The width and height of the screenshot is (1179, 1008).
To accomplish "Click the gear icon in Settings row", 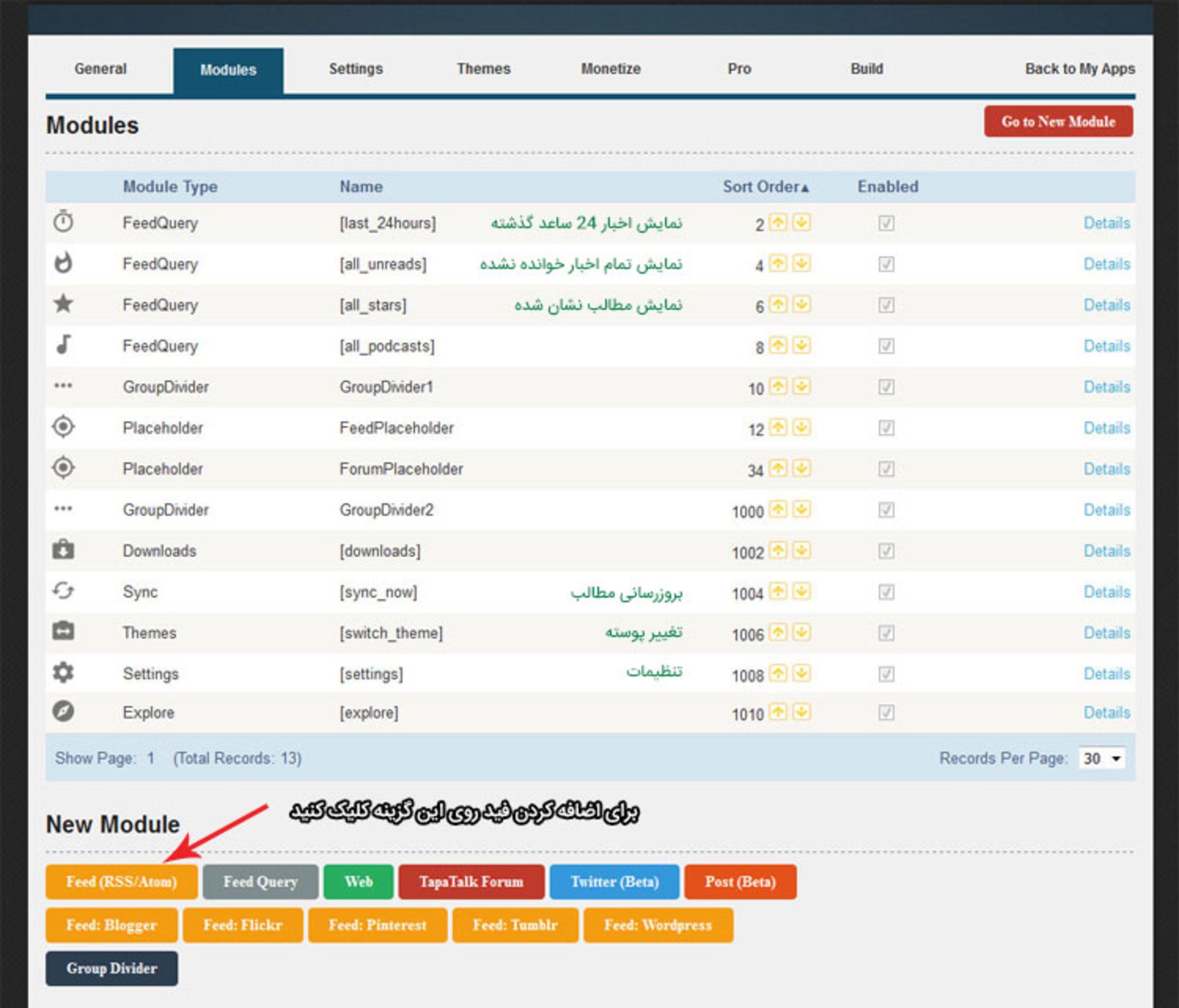I will 63,673.
